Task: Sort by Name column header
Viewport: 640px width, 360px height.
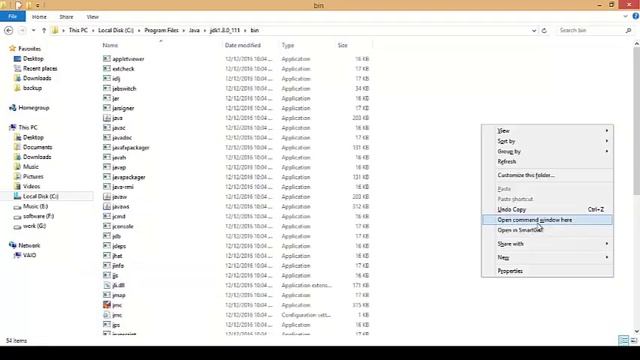Action: [110, 45]
